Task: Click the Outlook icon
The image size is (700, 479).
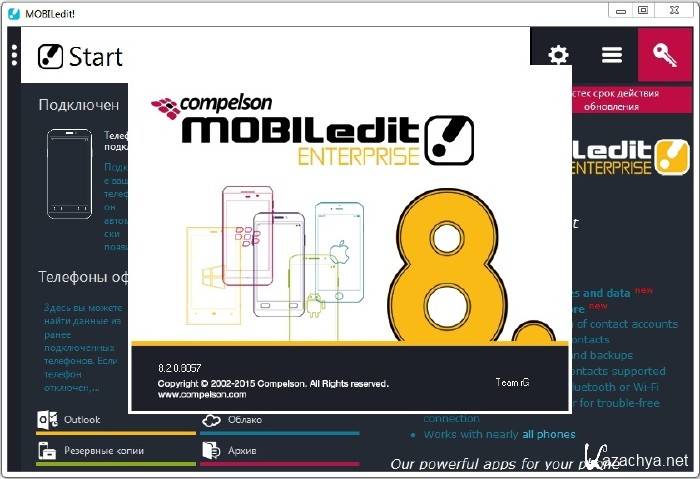Action: pyautogui.click(x=47, y=420)
